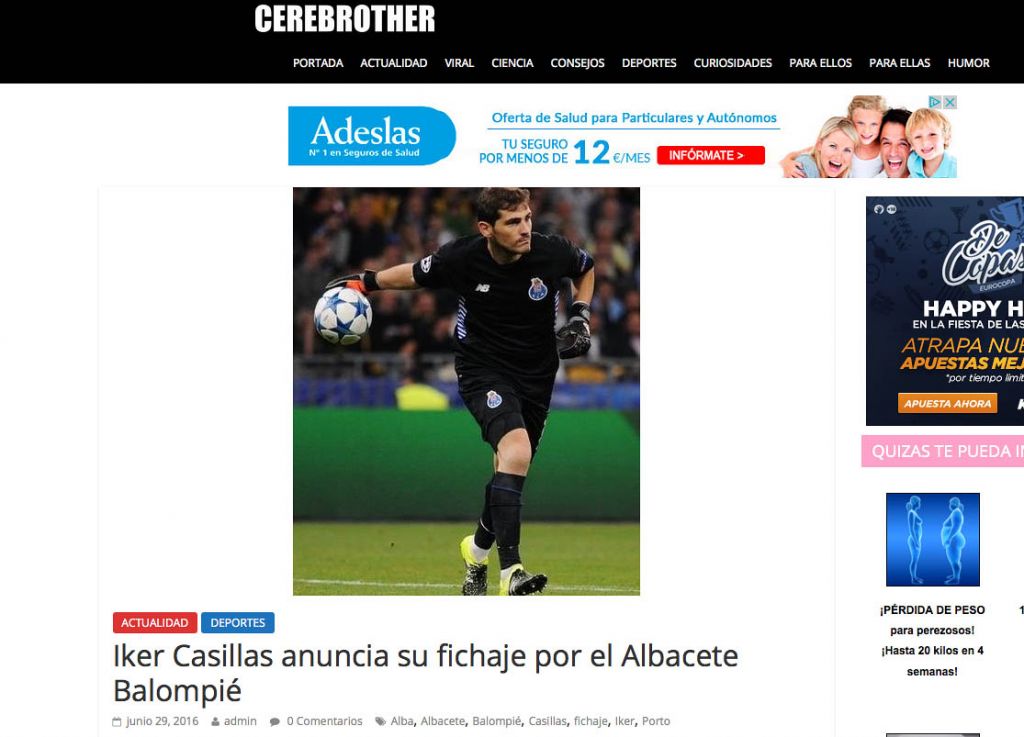
Task: Click the AdChoices triangle icon
Action: pyautogui.click(x=936, y=102)
